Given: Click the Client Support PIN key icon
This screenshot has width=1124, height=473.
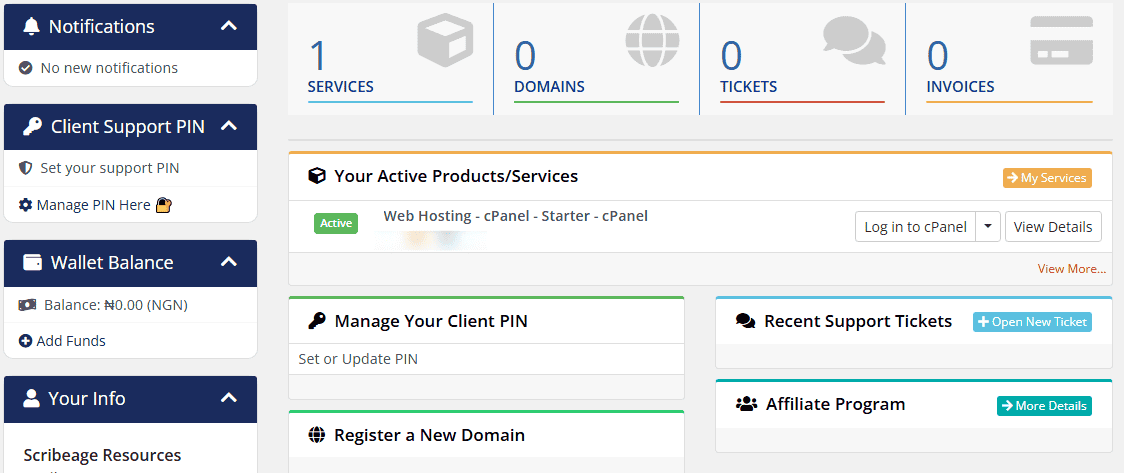Looking at the screenshot, I should click(32, 127).
